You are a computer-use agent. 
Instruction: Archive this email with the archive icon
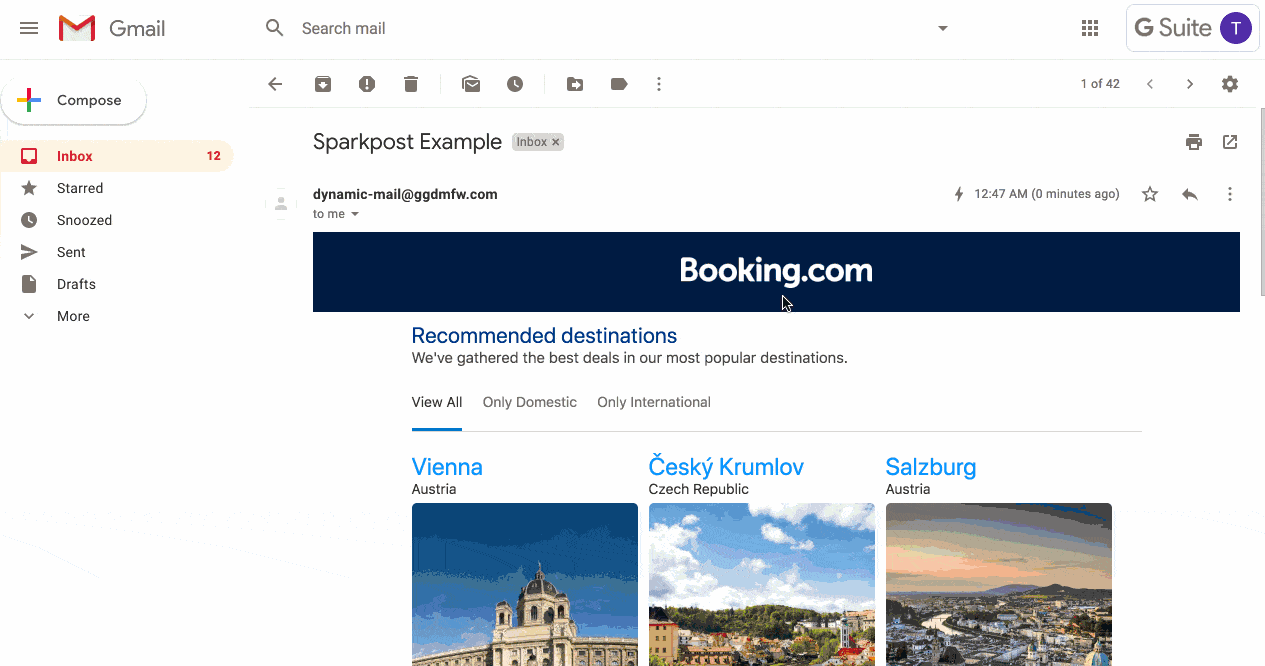click(323, 85)
